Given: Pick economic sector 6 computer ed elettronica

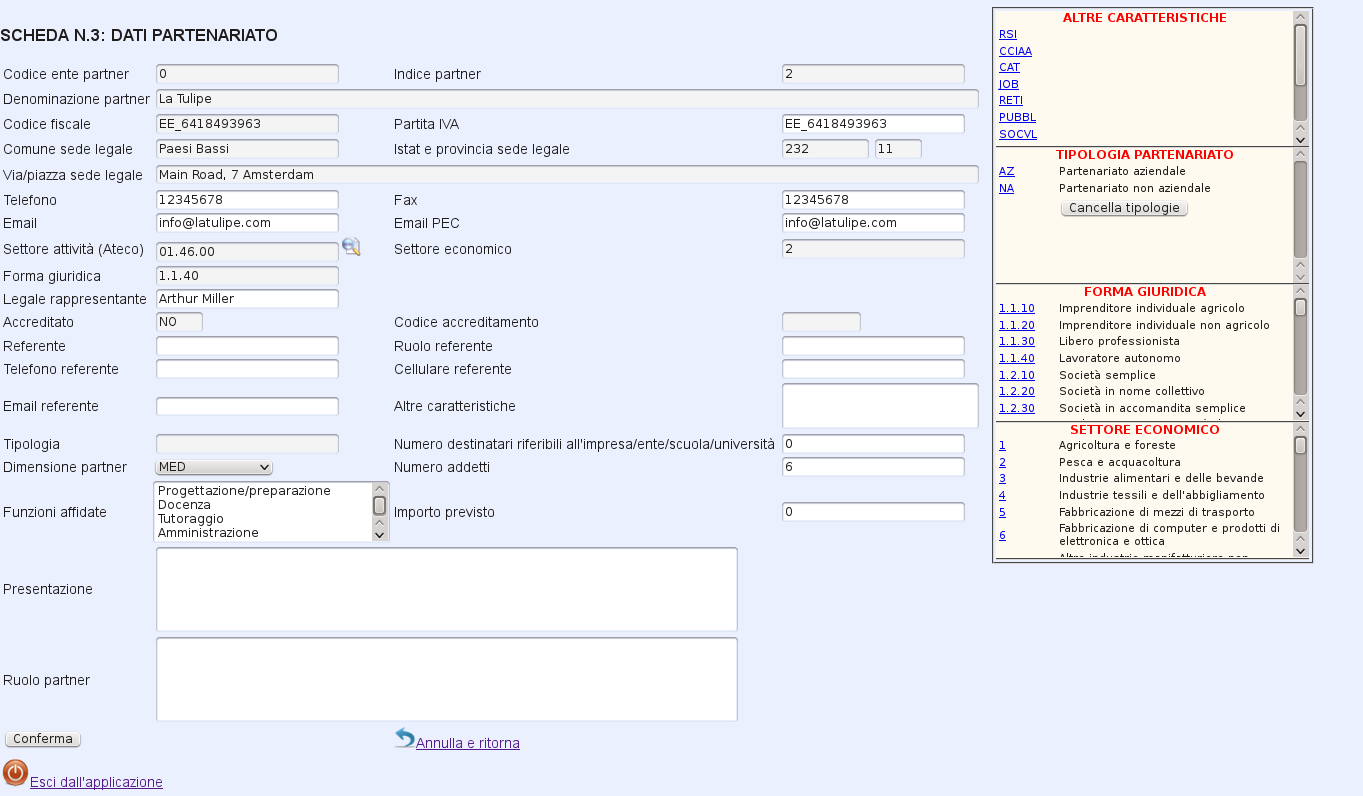Looking at the screenshot, I should pos(1002,535).
